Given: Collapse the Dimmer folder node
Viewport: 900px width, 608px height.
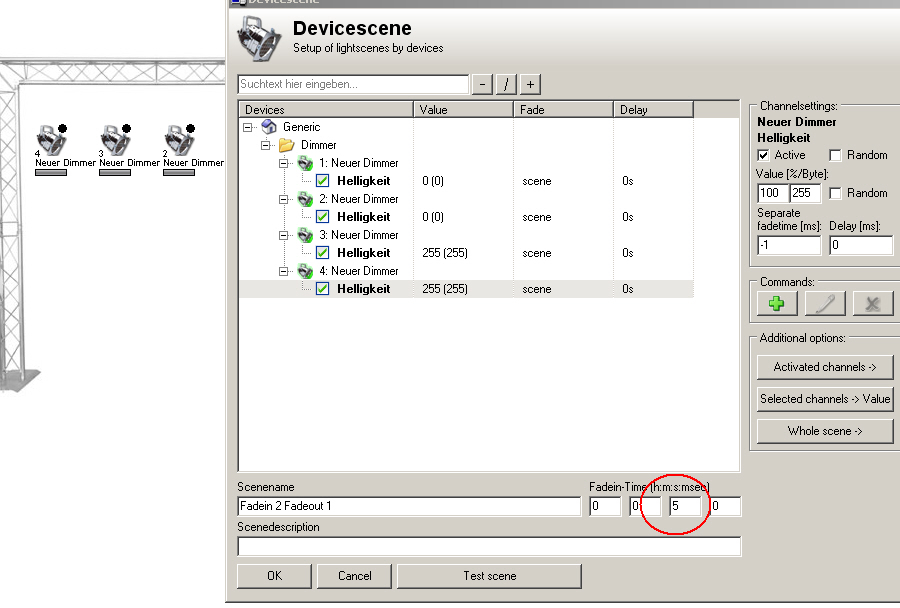Looking at the screenshot, I should pyautogui.click(x=266, y=145).
